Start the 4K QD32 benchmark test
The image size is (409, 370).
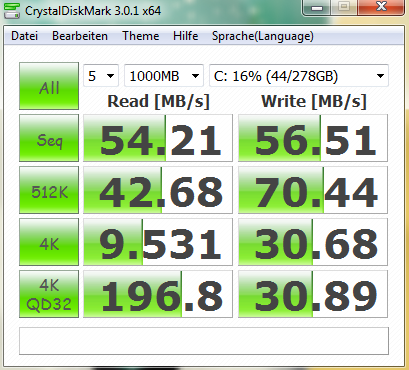pyautogui.click(x=49, y=294)
